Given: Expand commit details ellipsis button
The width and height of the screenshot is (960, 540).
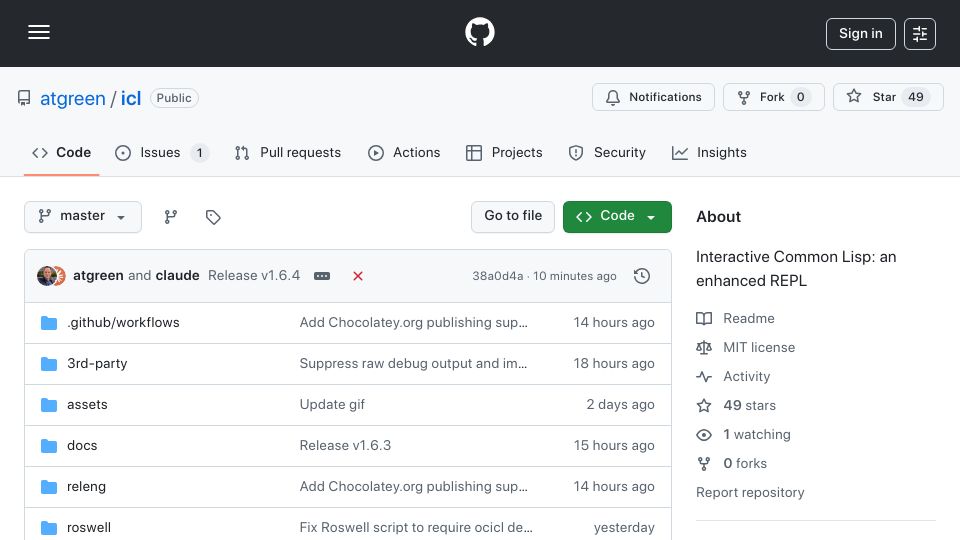Looking at the screenshot, I should coord(322,276).
